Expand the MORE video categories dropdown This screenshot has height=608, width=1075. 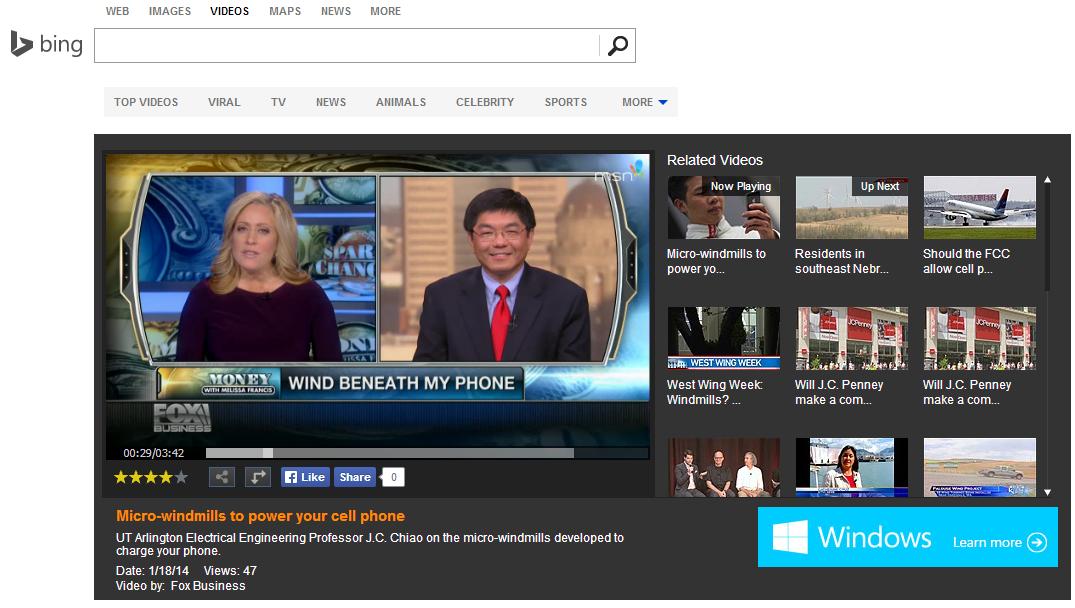[644, 102]
